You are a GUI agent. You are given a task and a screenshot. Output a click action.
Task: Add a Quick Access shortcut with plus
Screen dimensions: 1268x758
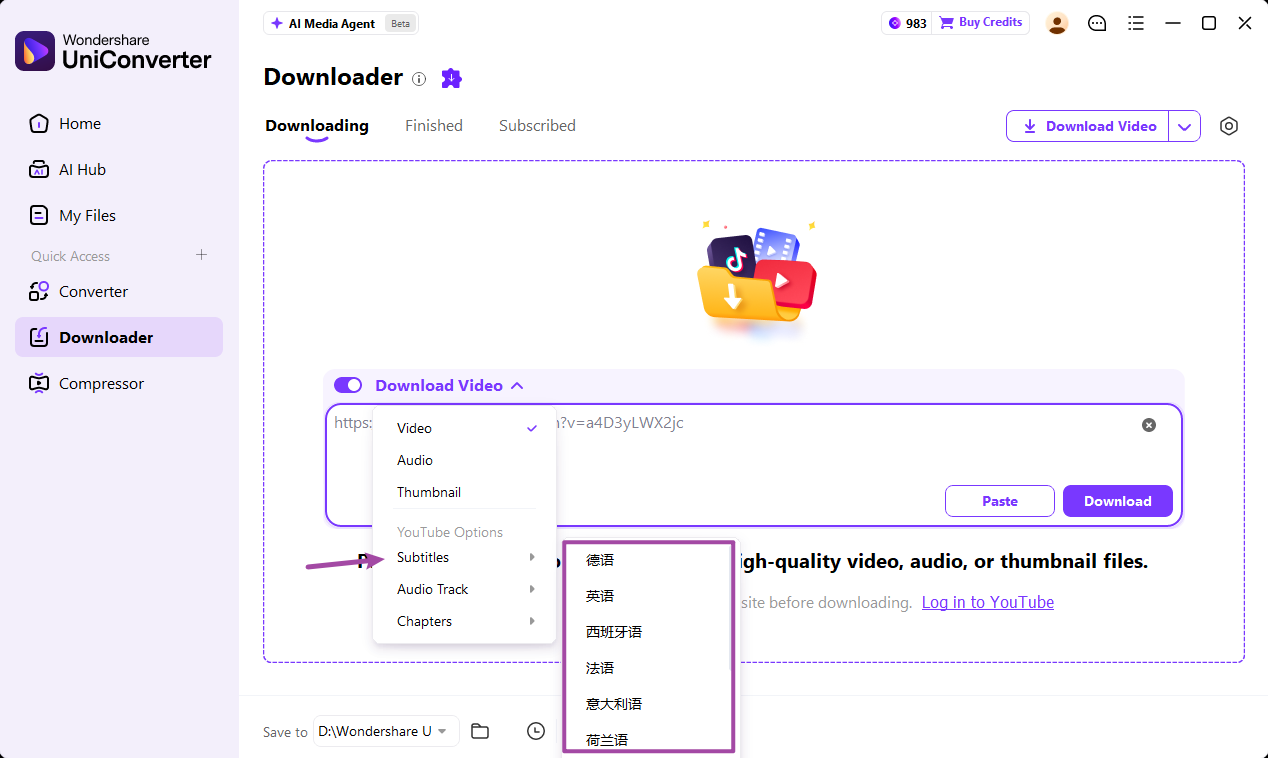coord(201,255)
